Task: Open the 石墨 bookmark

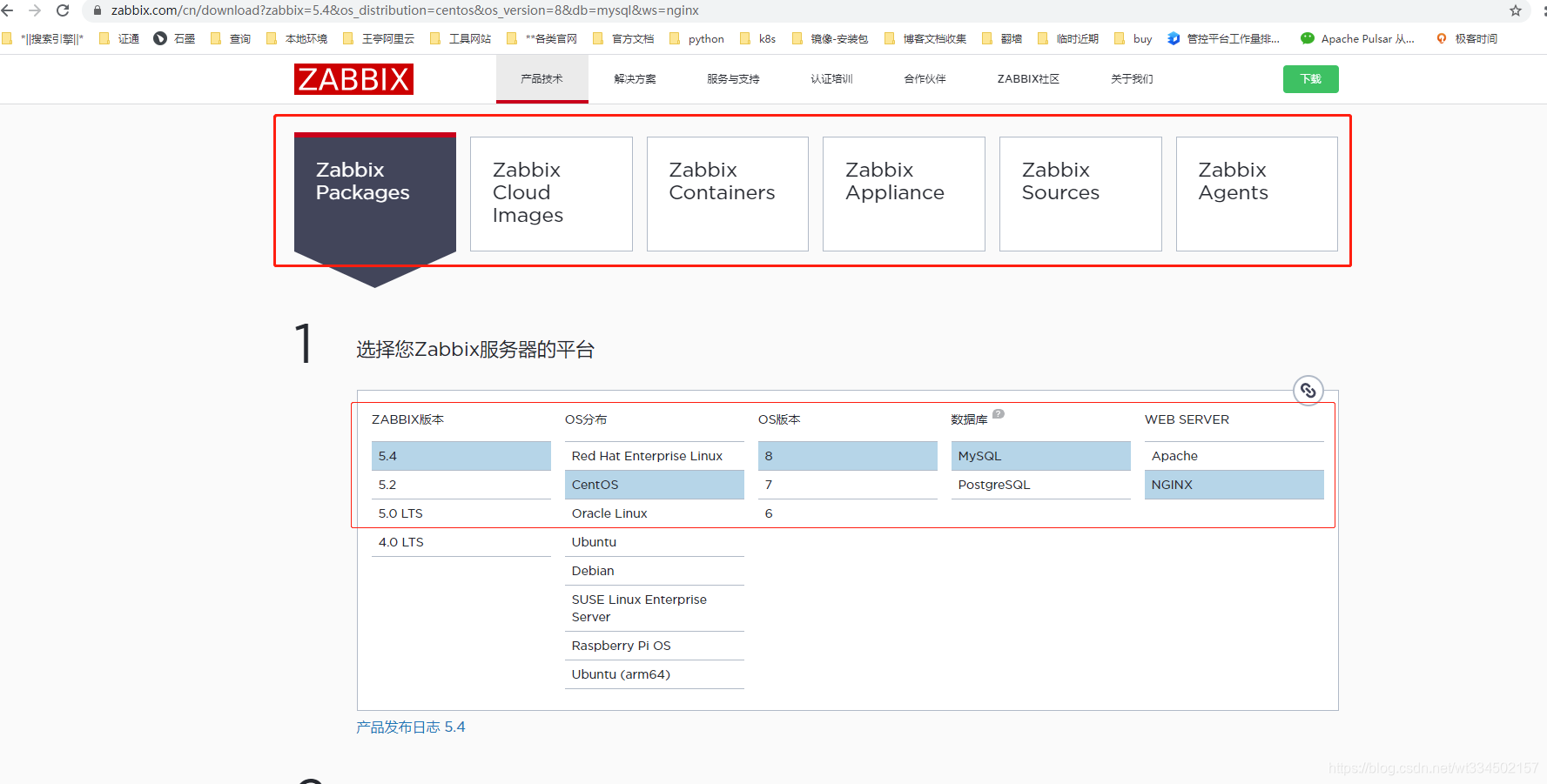Action: 174,38
